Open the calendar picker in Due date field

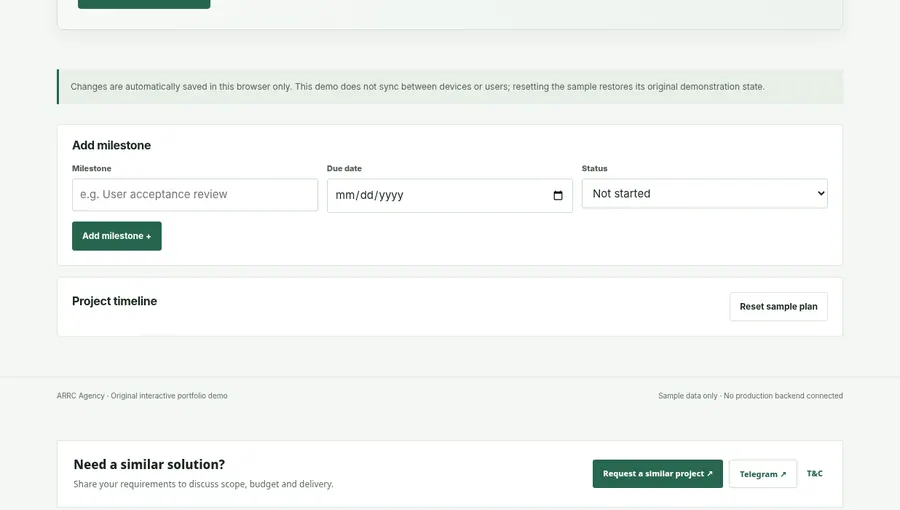[x=557, y=196]
